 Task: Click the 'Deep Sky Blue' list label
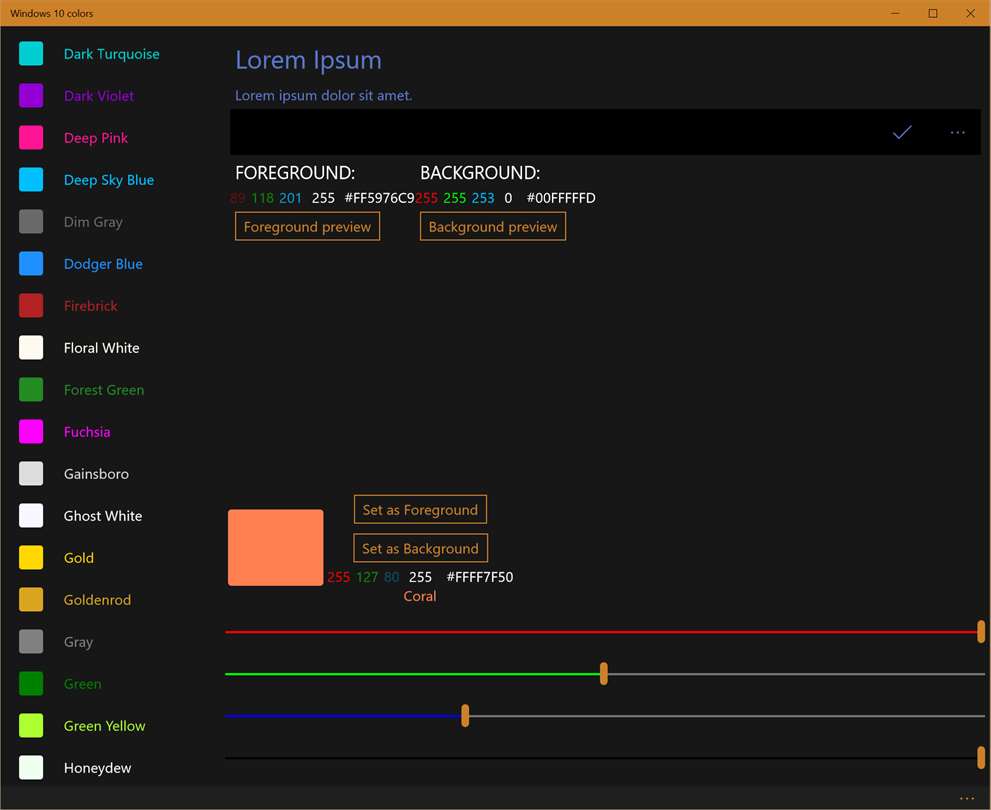pos(109,179)
